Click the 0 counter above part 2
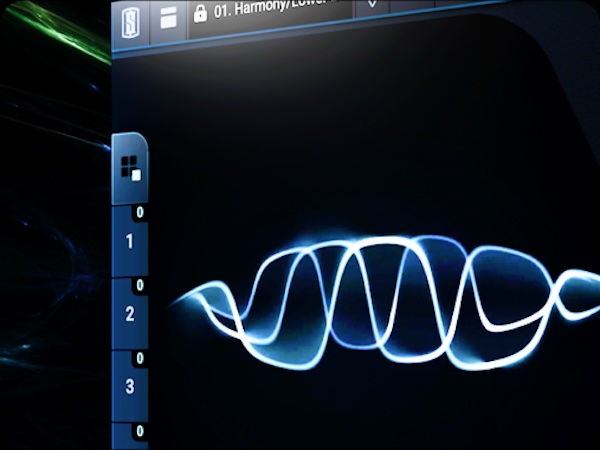 (139, 285)
